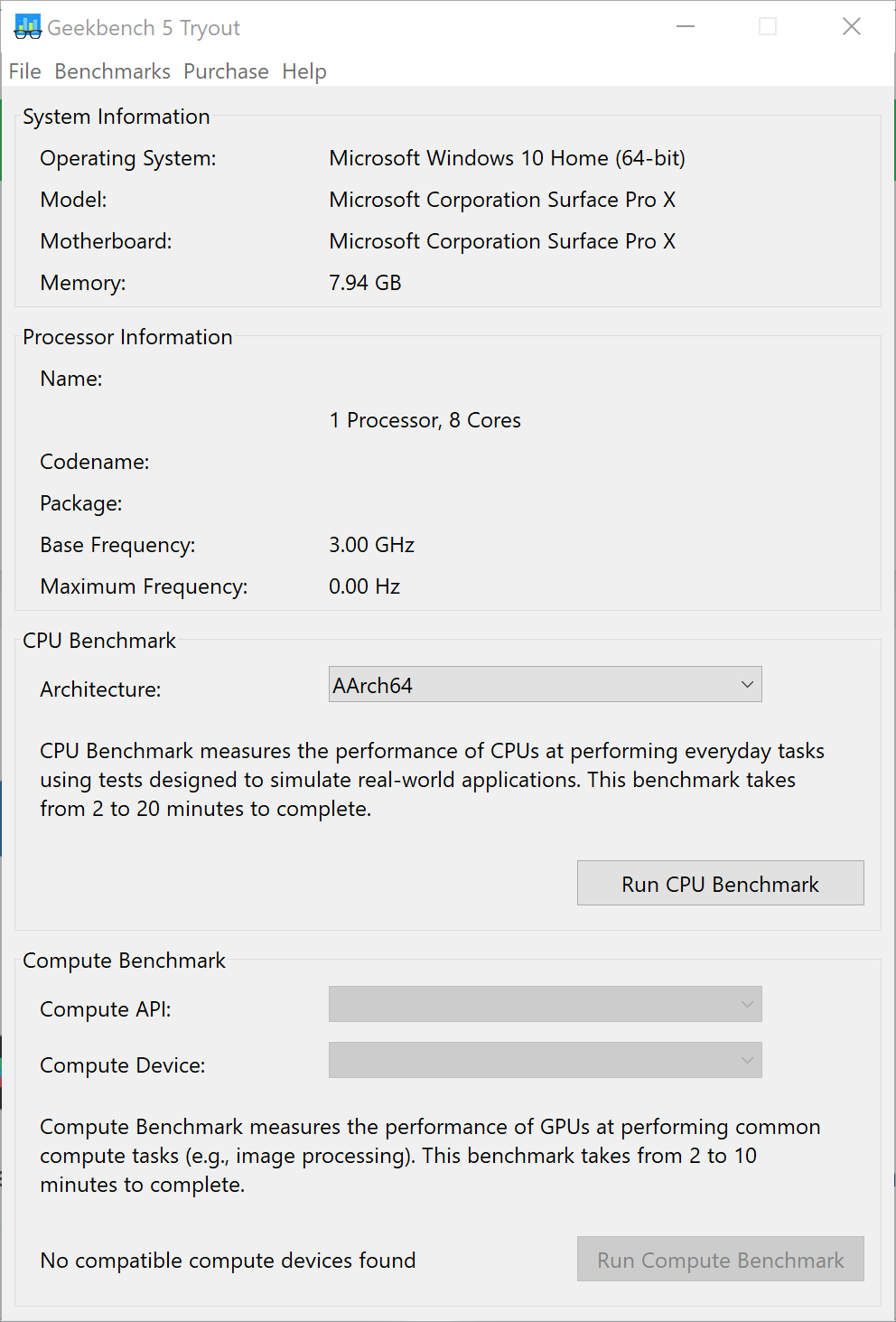Click the System Information section header
The image size is (896, 1322).
click(116, 117)
